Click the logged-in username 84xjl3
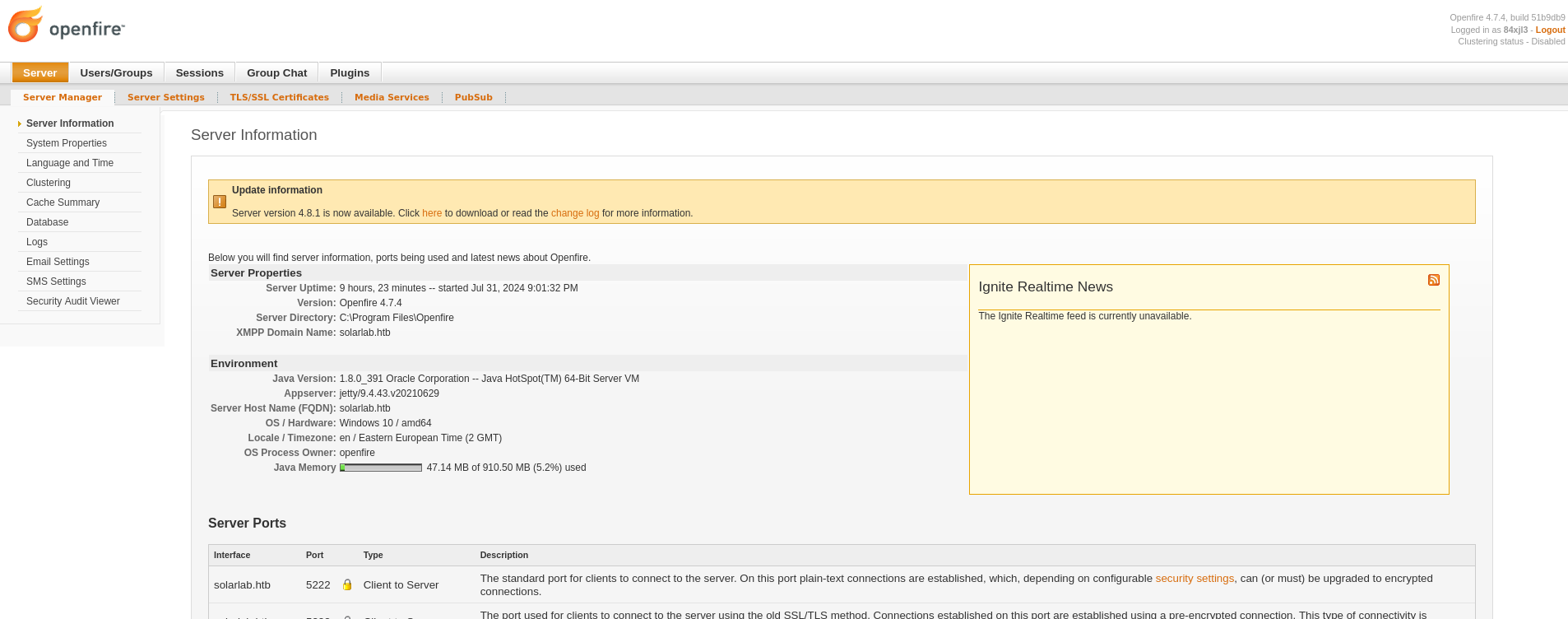1568x619 pixels. tap(1515, 30)
